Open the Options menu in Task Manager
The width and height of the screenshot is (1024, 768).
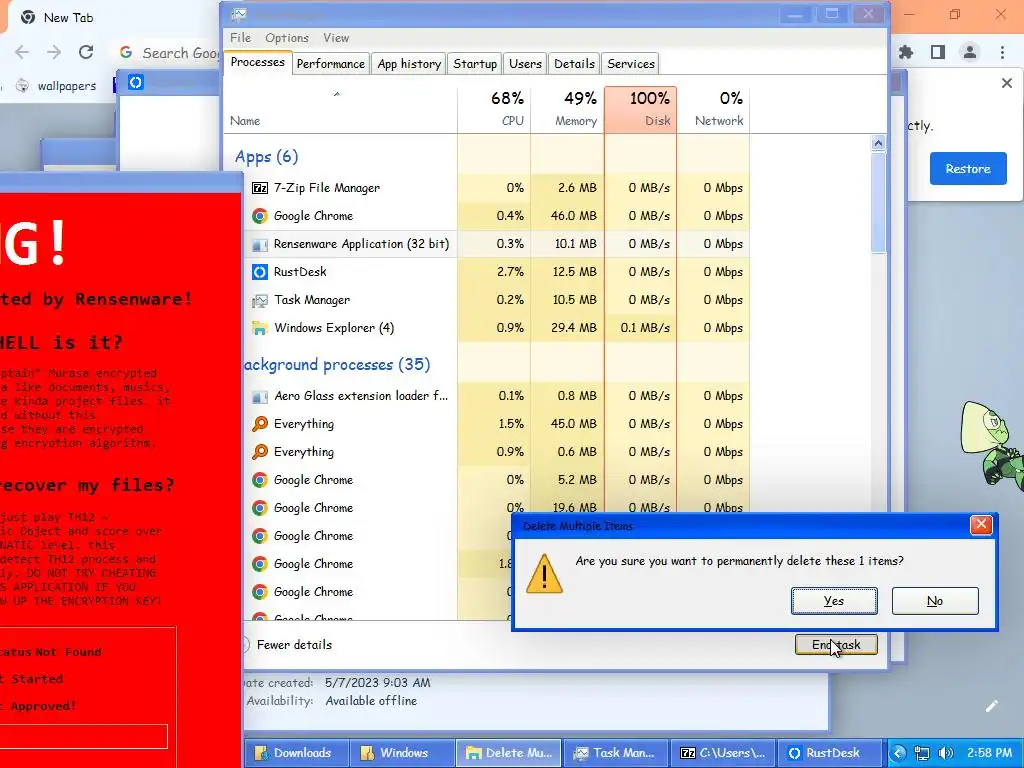(x=287, y=38)
